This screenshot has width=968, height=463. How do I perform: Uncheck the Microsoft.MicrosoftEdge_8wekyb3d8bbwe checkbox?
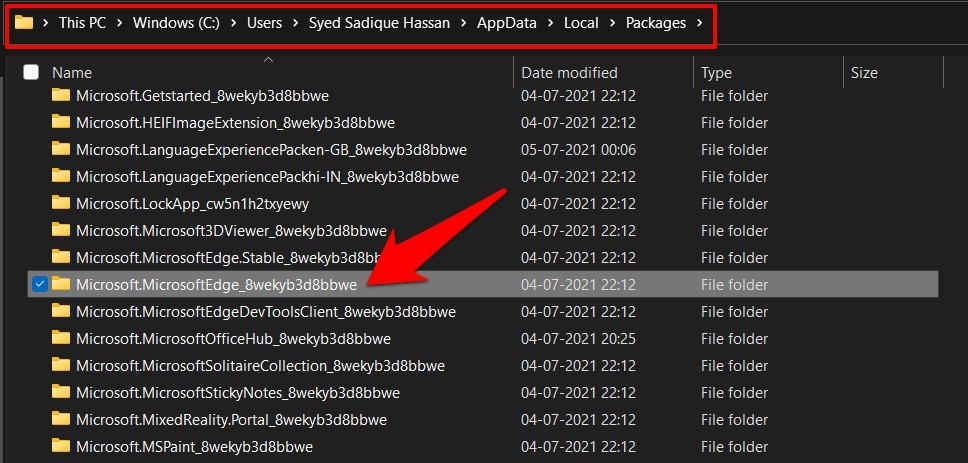pyautogui.click(x=38, y=284)
